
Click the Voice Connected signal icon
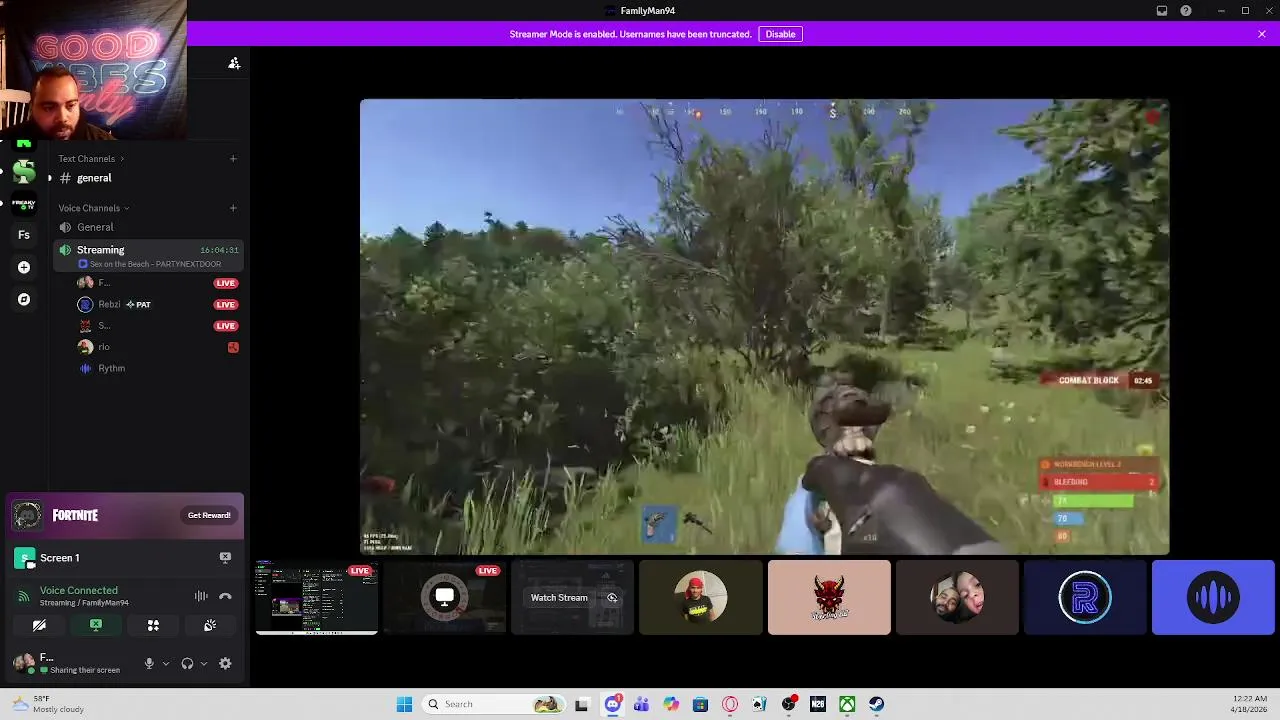click(x=24, y=596)
